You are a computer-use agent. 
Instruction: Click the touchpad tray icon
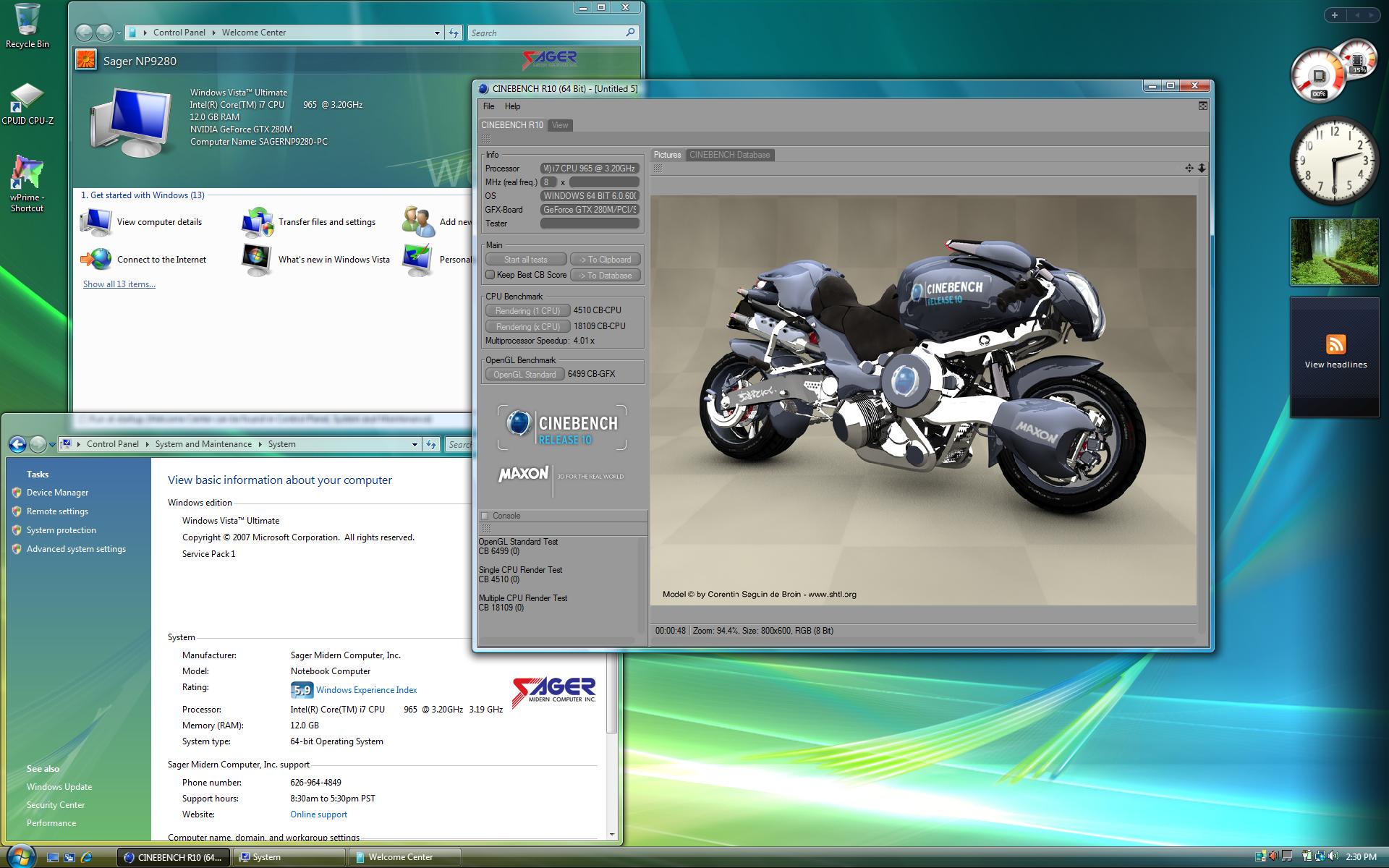coord(1287,856)
